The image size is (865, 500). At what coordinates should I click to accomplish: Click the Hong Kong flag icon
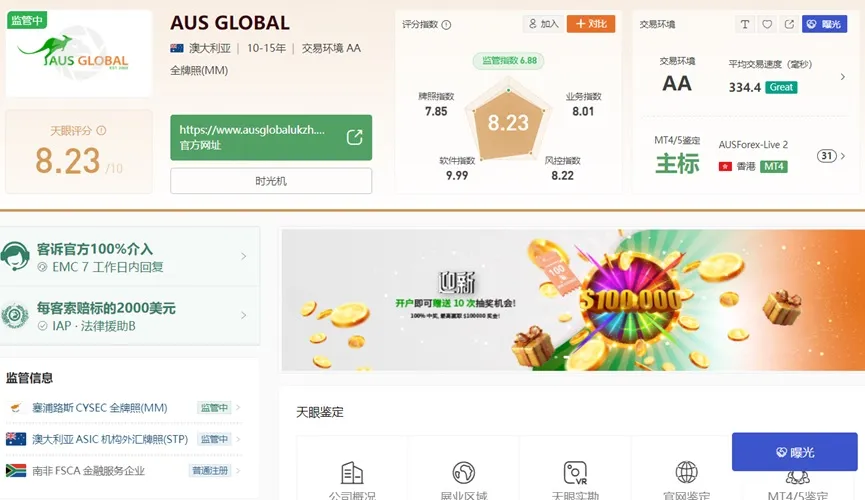[x=725, y=166]
